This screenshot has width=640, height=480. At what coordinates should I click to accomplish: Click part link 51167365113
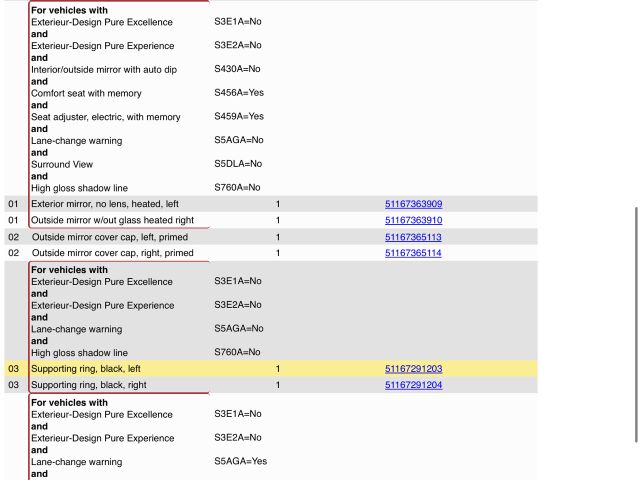click(413, 237)
